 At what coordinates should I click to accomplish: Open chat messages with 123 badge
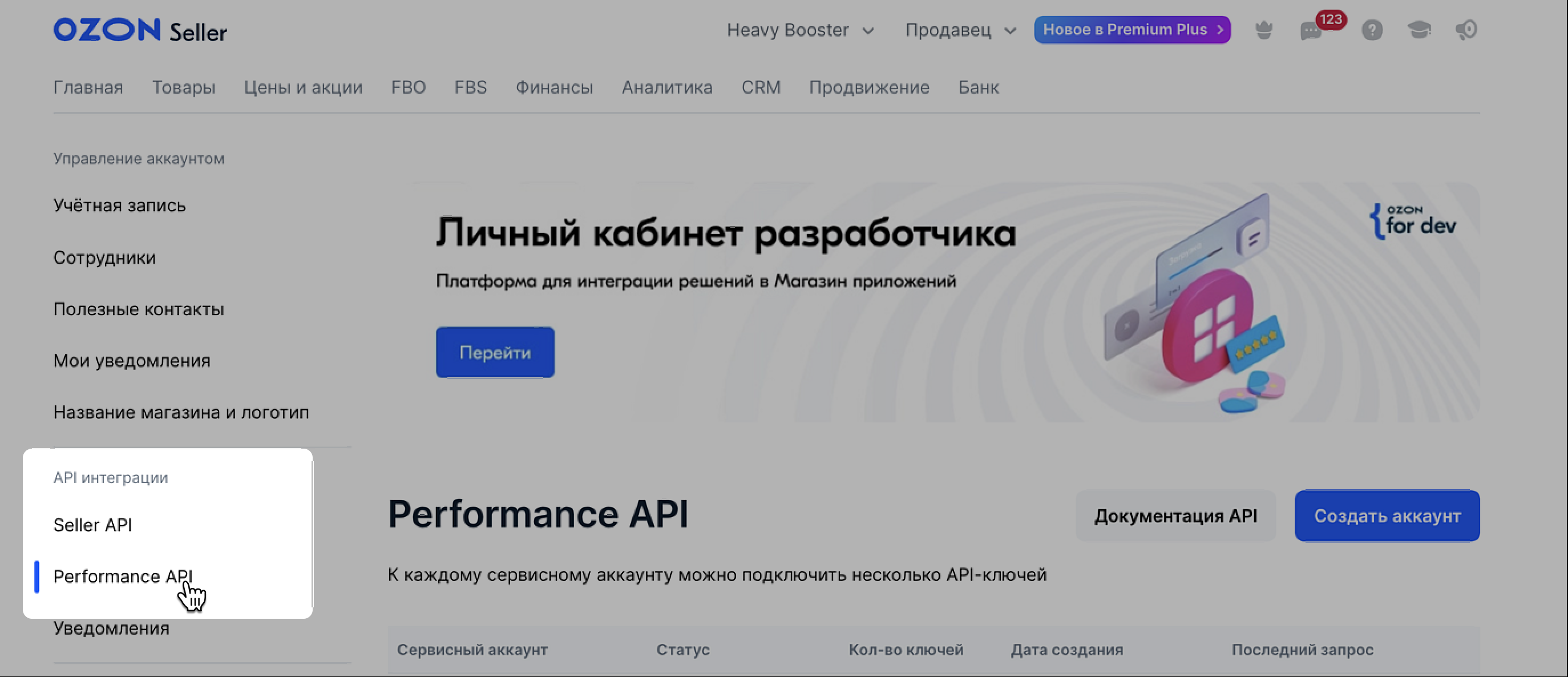click(x=1312, y=30)
